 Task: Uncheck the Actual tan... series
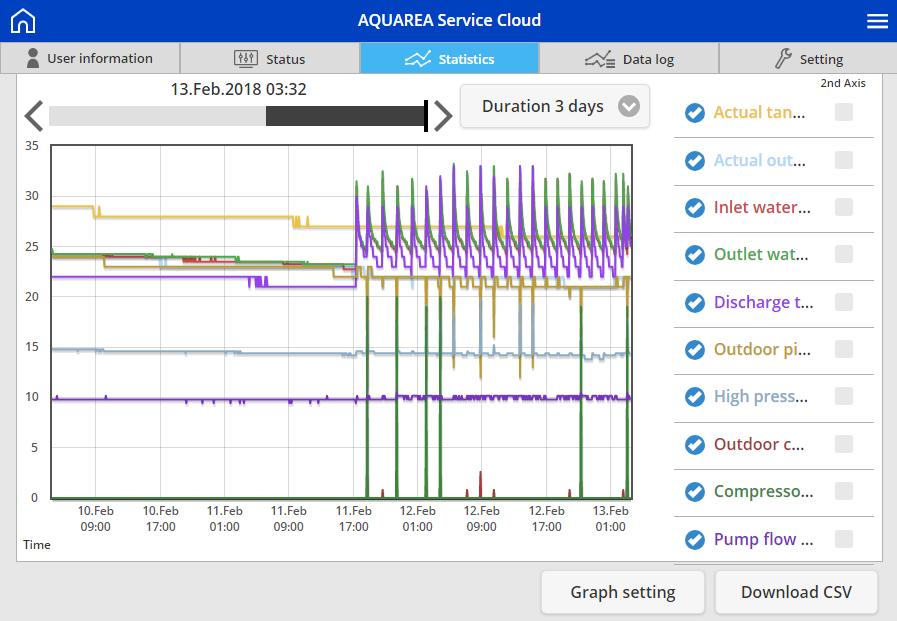point(694,113)
